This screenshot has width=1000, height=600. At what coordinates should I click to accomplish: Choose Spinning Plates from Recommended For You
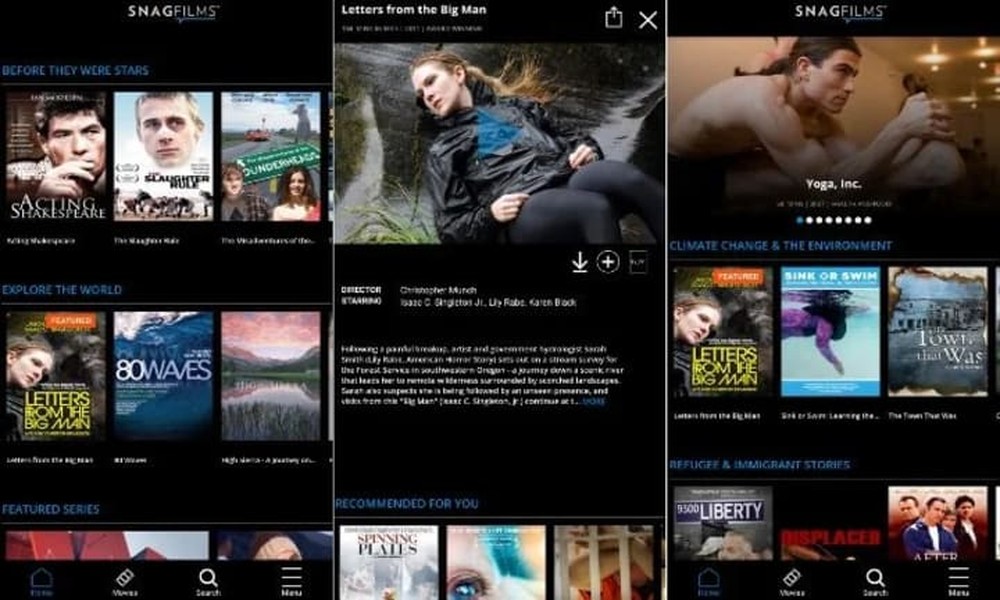[389, 562]
